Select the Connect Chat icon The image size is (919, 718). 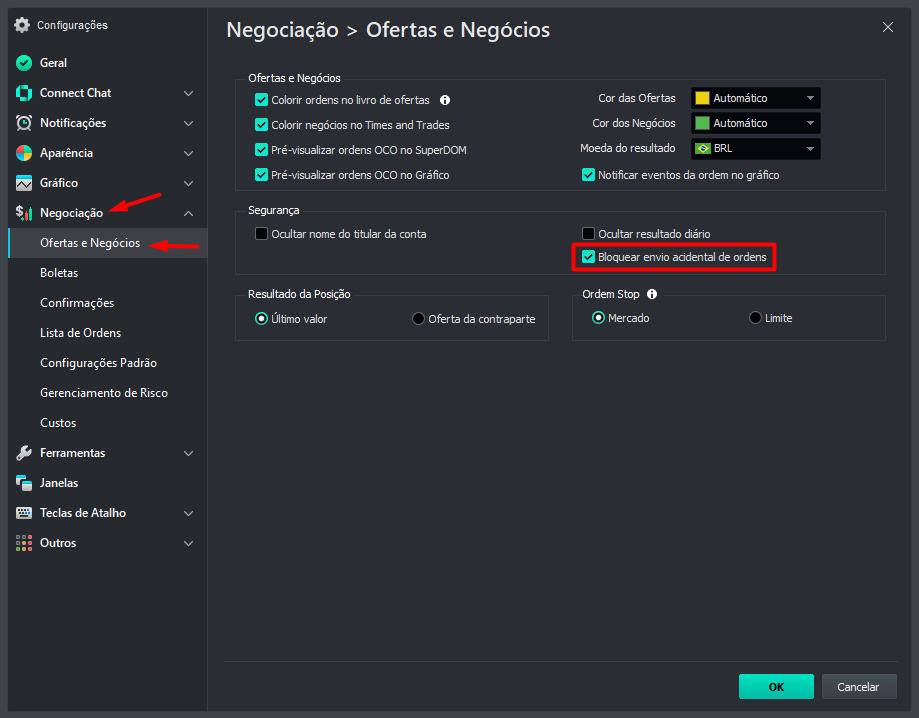[x=23, y=92]
